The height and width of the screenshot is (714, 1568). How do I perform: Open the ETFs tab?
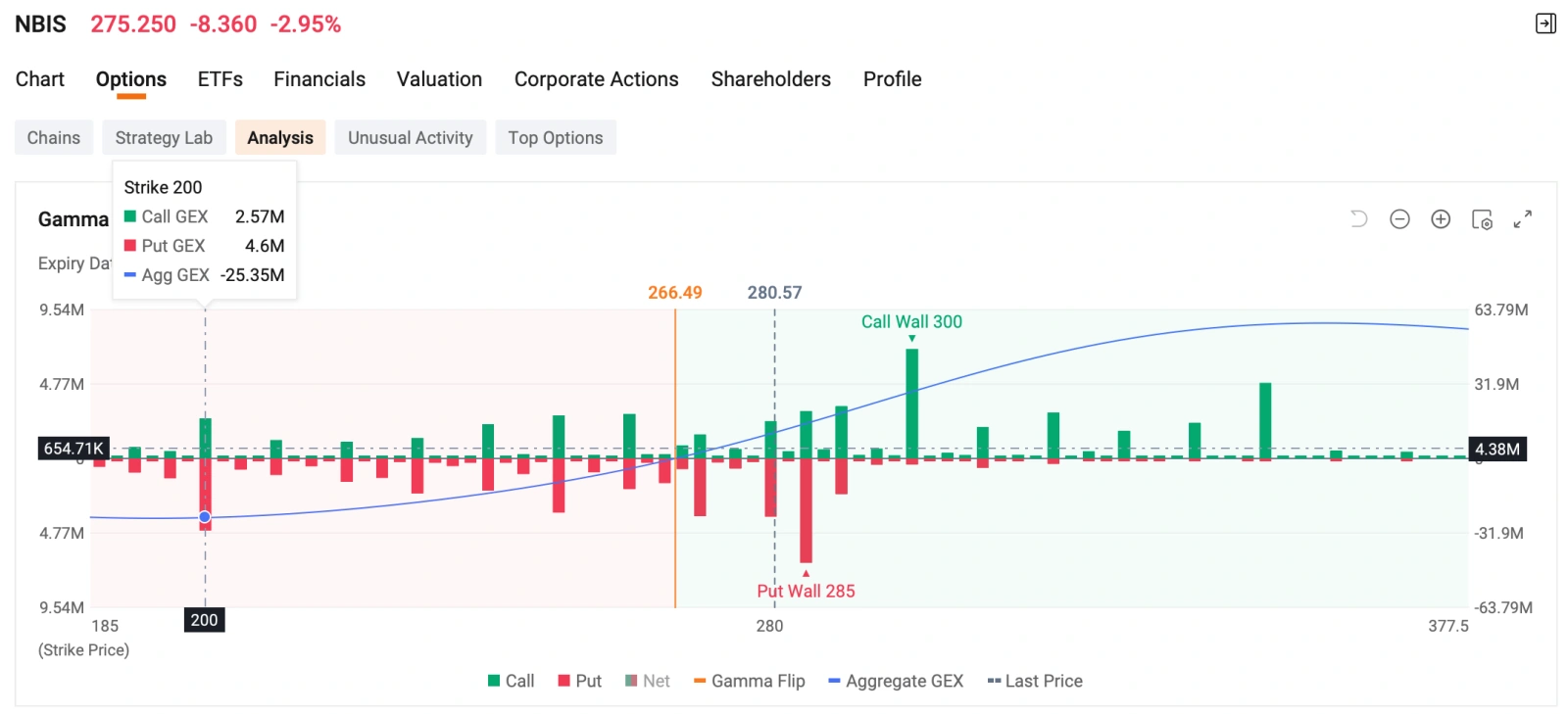coord(220,79)
